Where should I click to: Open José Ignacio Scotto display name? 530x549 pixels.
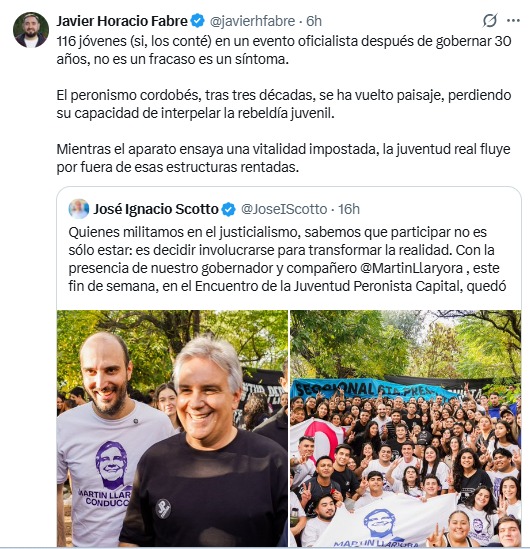156,209
